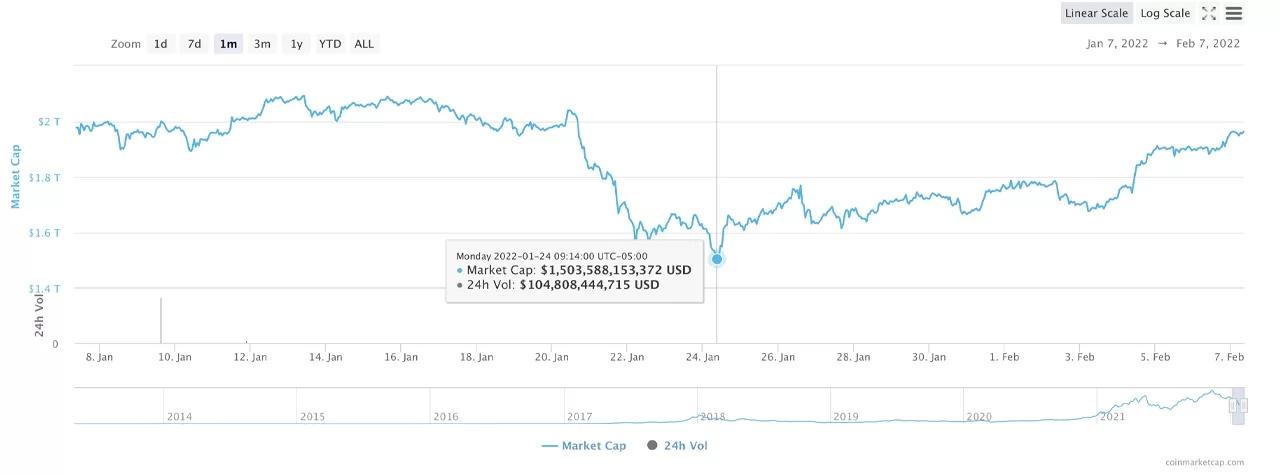This screenshot has height=475, width=1280.
Task: Show ALL historical data
Action: pos(364,44)
